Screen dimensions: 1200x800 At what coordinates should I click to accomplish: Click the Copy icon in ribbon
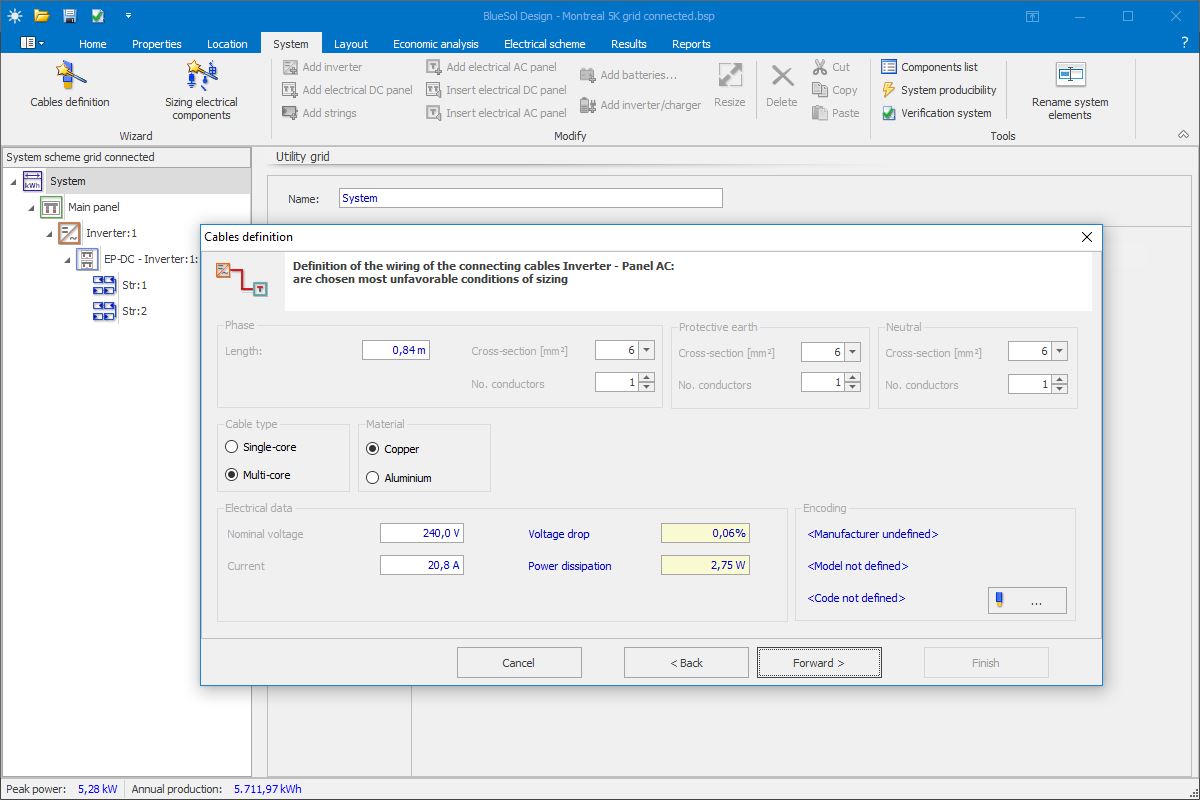820,90
